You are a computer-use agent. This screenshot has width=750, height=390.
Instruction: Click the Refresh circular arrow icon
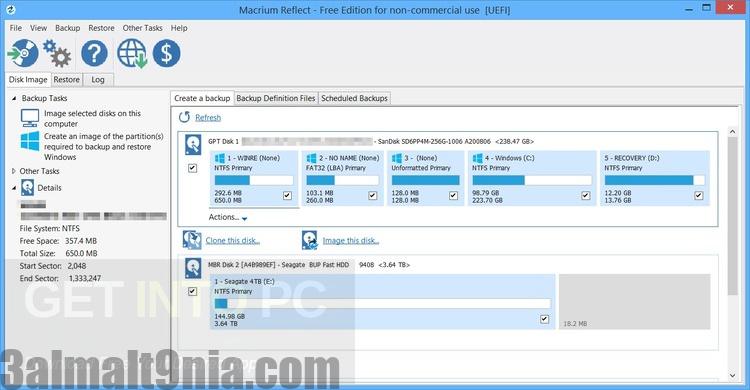(184, 117)
